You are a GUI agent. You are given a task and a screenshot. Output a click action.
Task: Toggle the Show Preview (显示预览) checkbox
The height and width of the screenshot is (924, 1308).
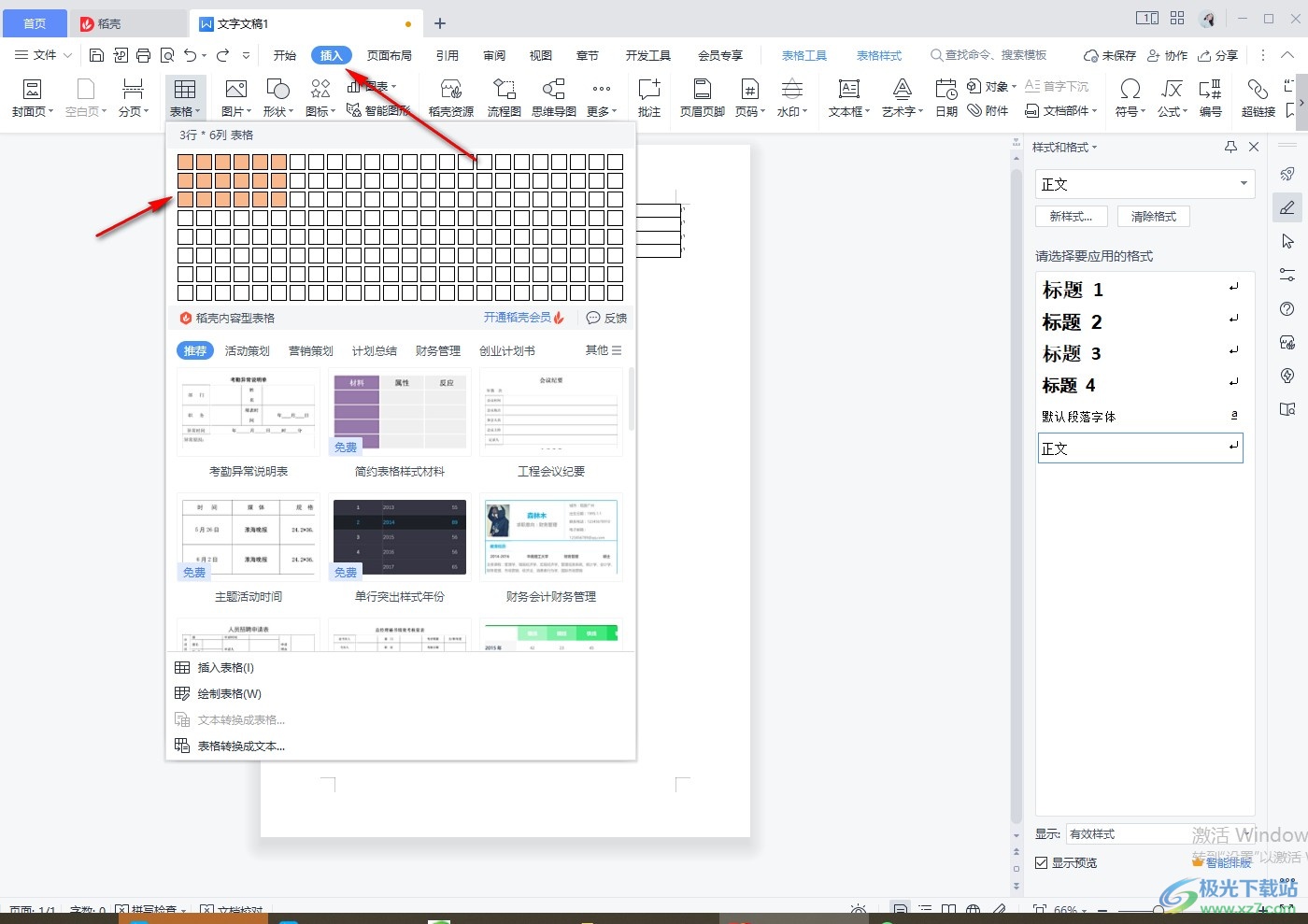1041,862
